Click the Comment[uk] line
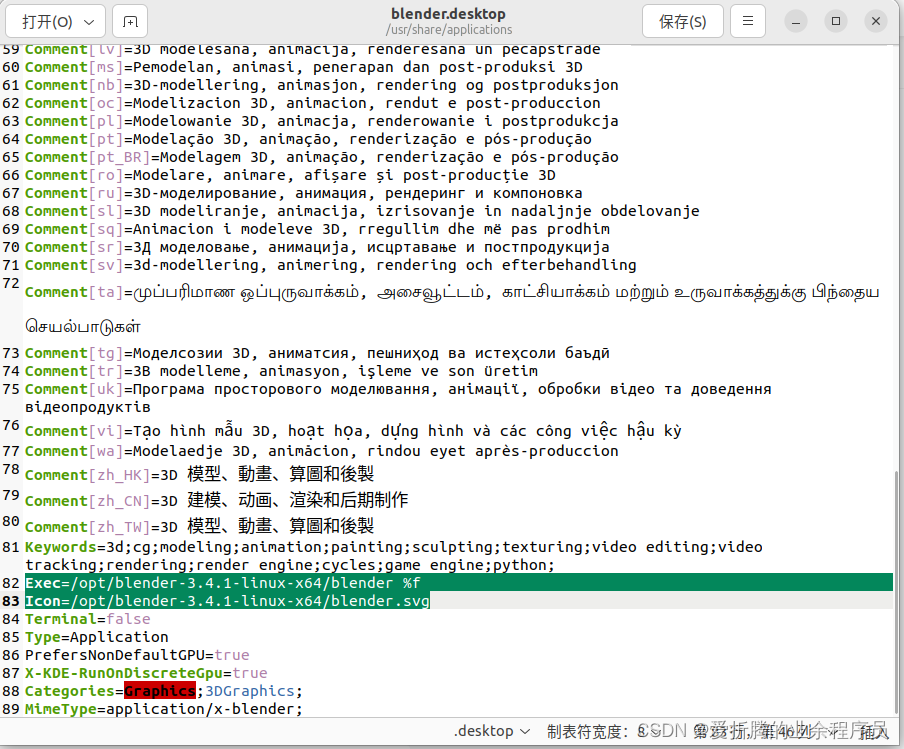The image size is (904, 749). click(398, 398)
